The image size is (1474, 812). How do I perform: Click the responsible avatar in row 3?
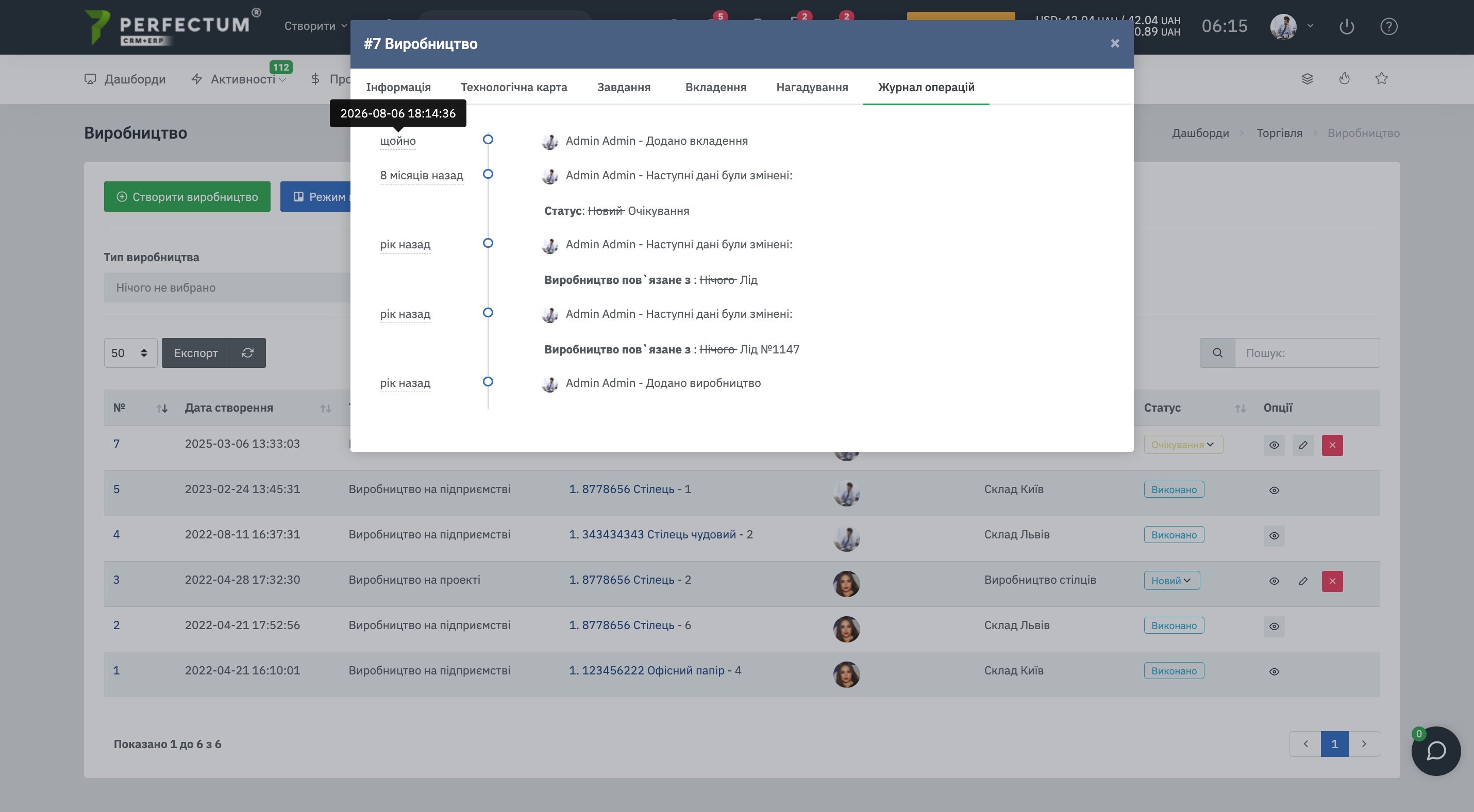pos(846,584)
